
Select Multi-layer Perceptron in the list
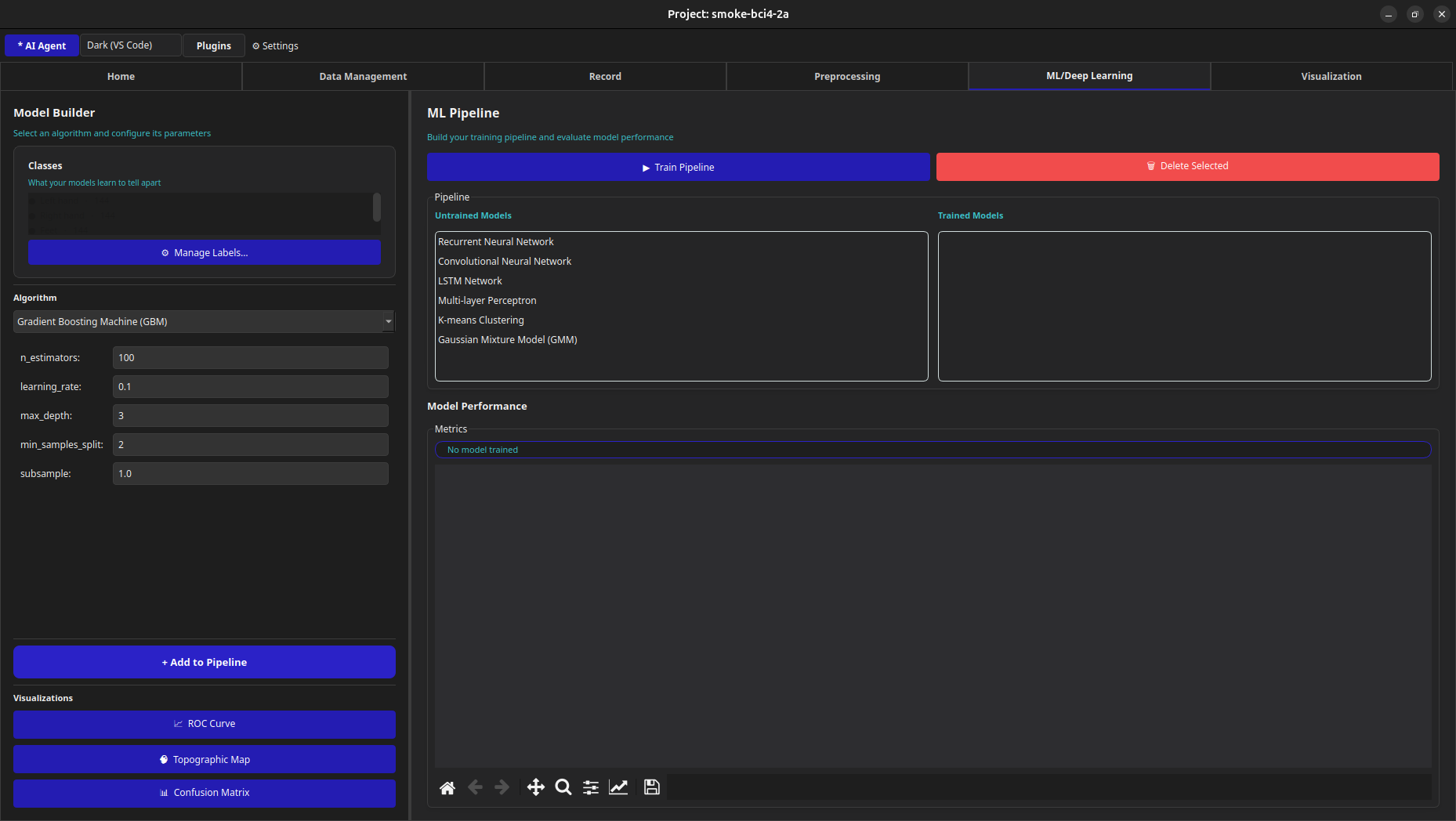(681, 301)
